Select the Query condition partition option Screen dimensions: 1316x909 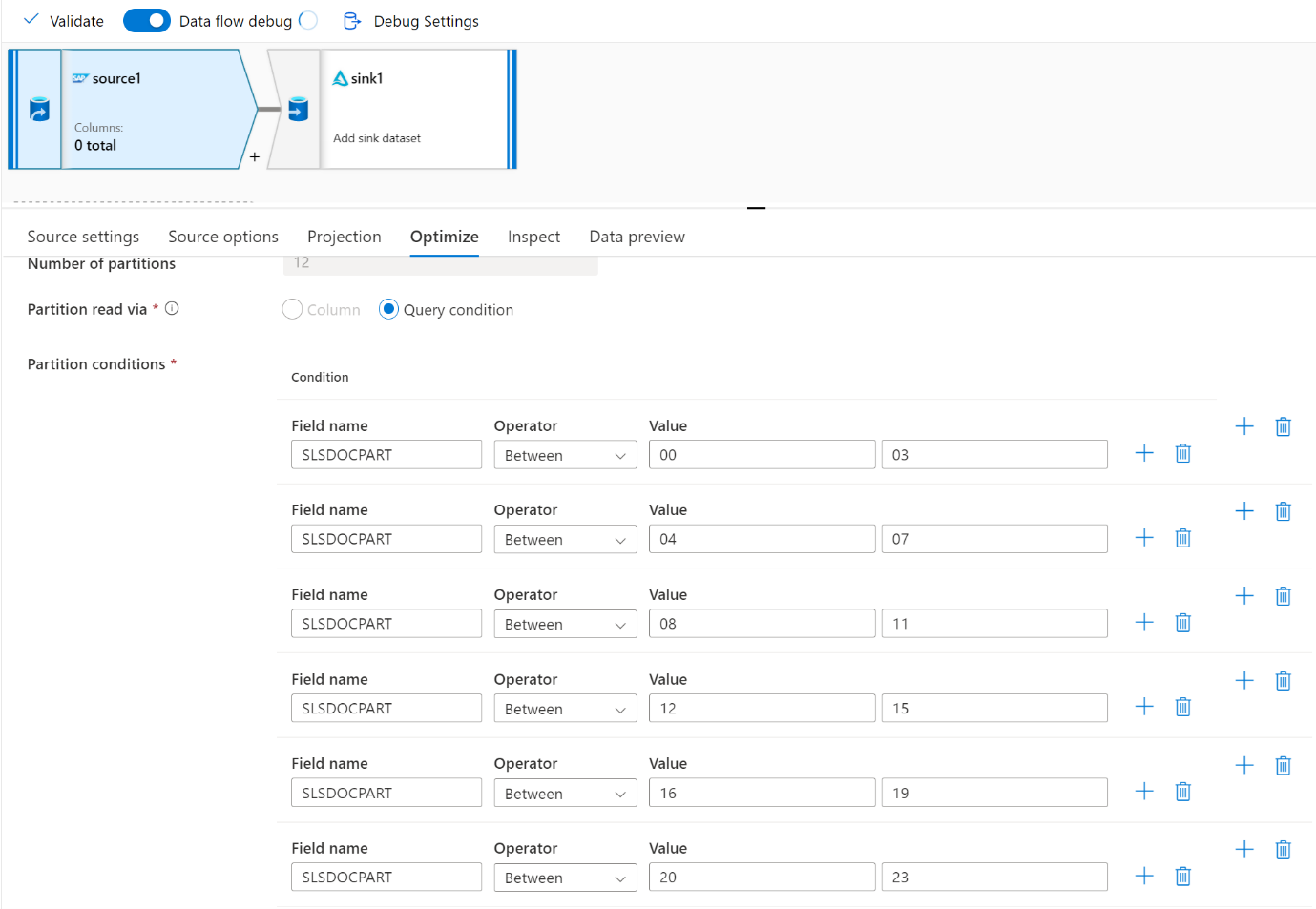tap(388, 309)
